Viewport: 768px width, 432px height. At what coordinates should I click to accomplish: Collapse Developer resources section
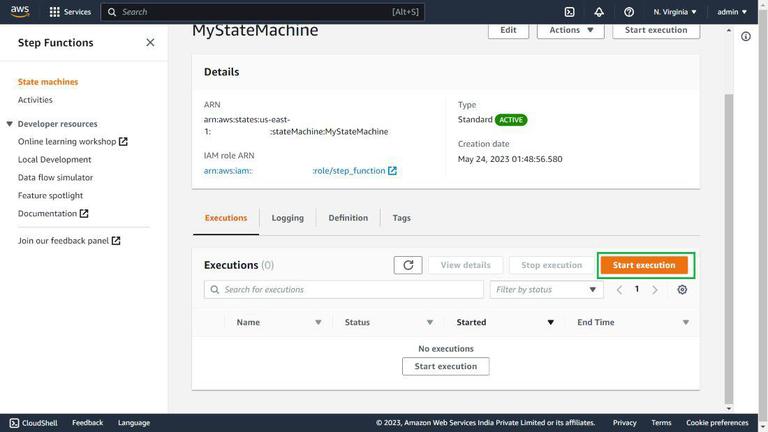tap(9, 124)
